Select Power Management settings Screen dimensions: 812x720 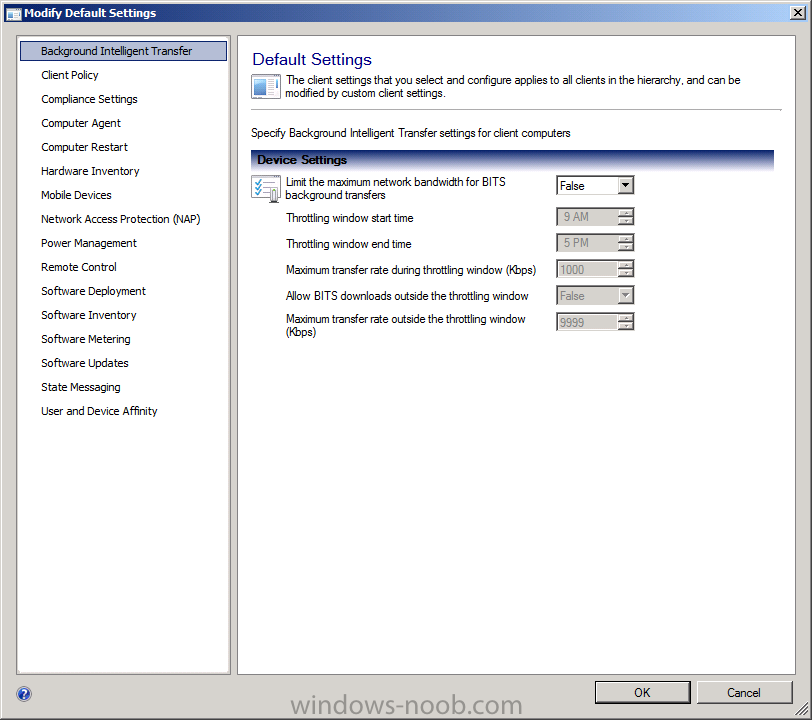[89, 243]
